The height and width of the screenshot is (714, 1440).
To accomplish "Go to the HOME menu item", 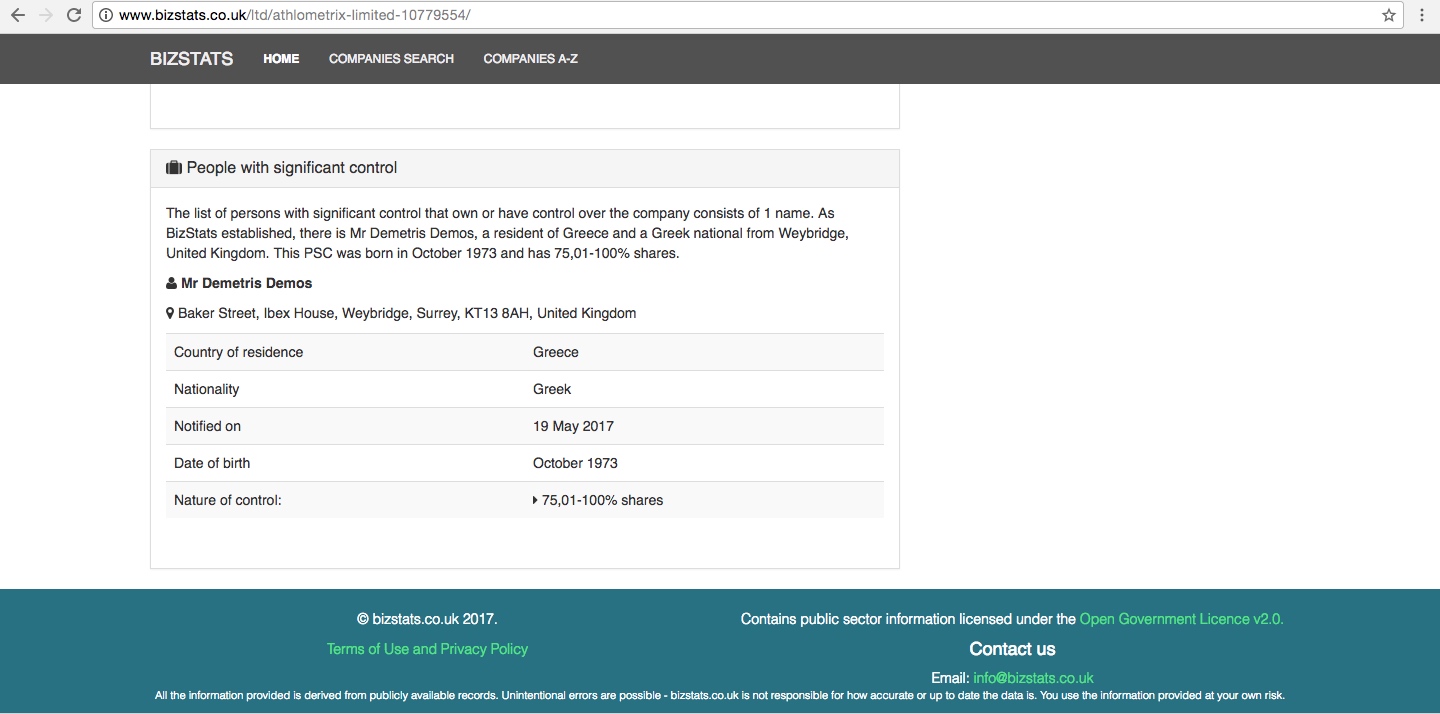I will click(281, 59).
